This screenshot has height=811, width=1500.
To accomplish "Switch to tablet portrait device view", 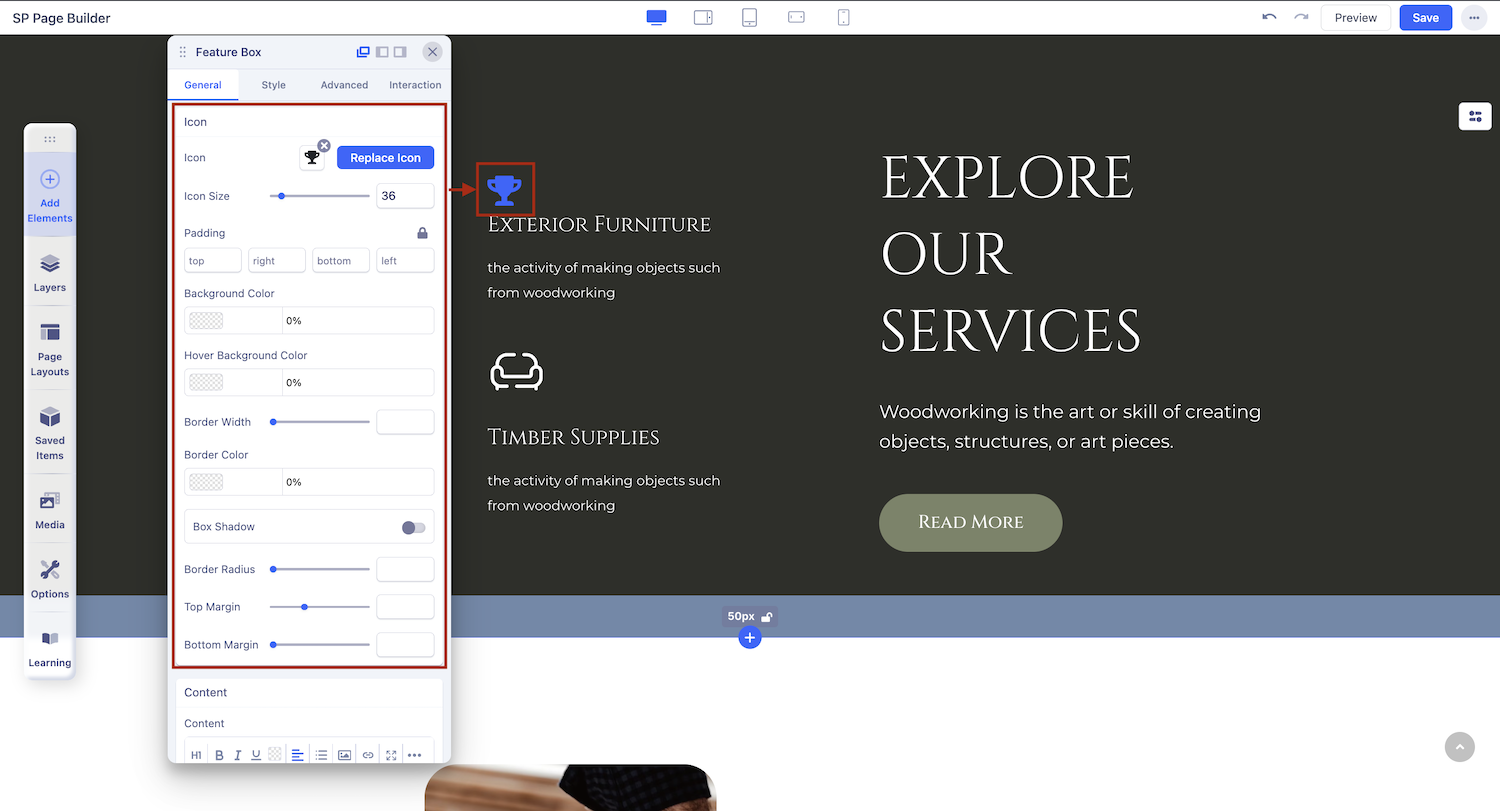I will point(749,18).
